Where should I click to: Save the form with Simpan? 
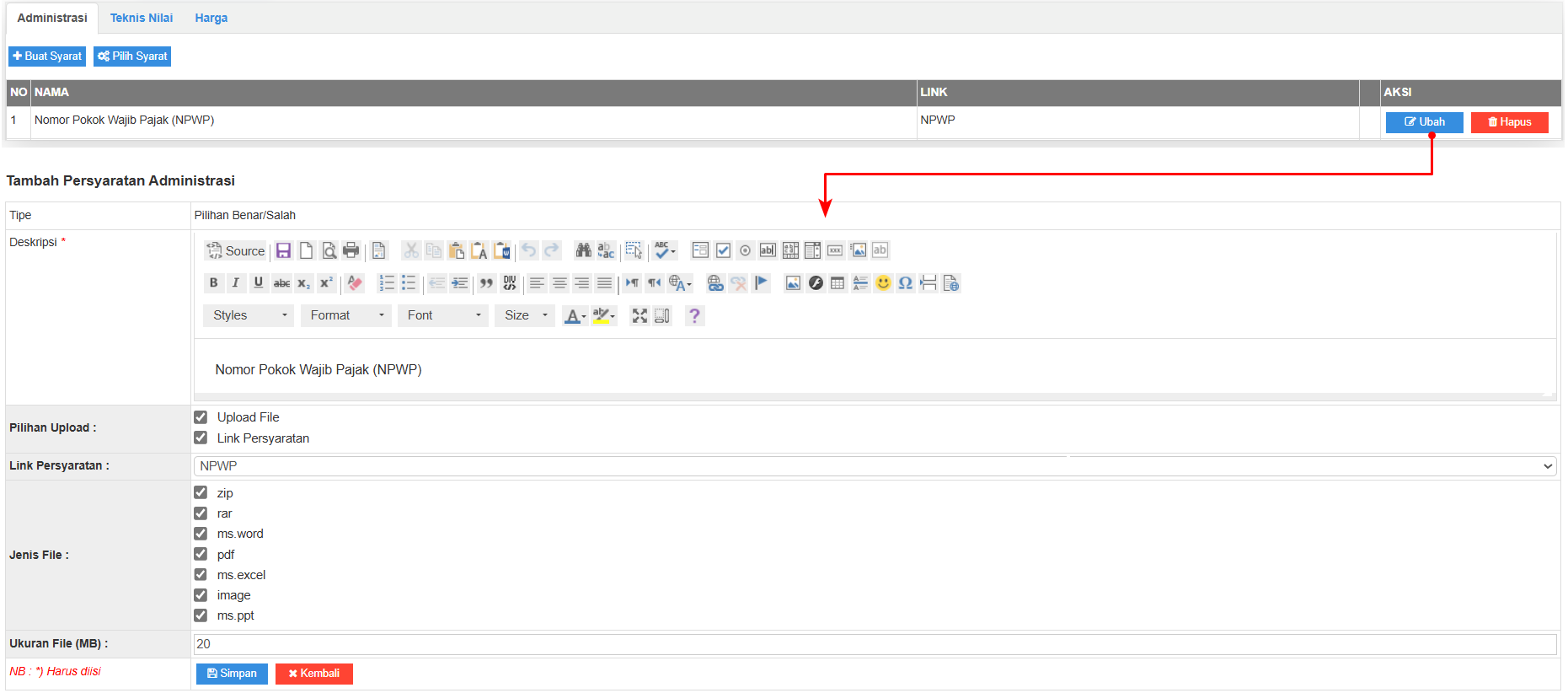point(232,674)
